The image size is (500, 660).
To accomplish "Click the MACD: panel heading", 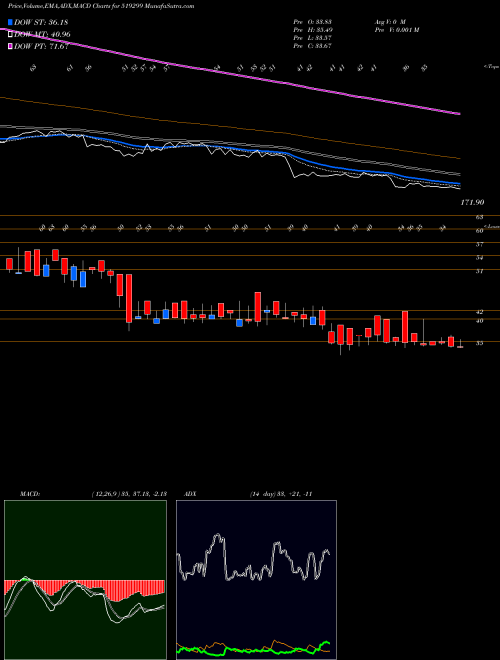I will tap(29, 494).
